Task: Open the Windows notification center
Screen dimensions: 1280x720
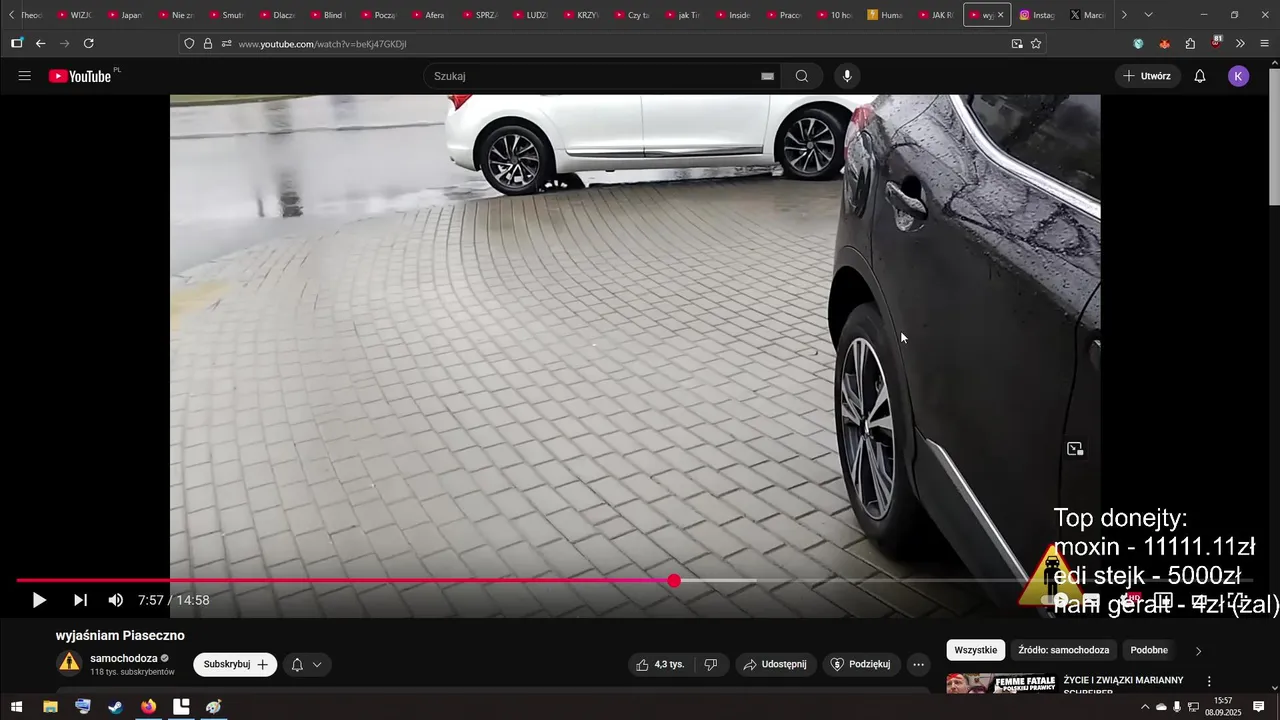Action: [1259, 707]
